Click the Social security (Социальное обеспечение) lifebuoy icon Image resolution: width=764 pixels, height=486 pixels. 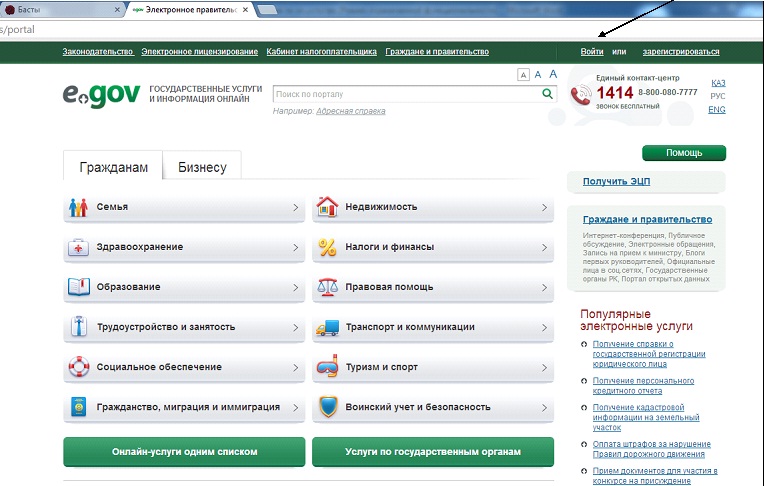(x=78, y=367)
